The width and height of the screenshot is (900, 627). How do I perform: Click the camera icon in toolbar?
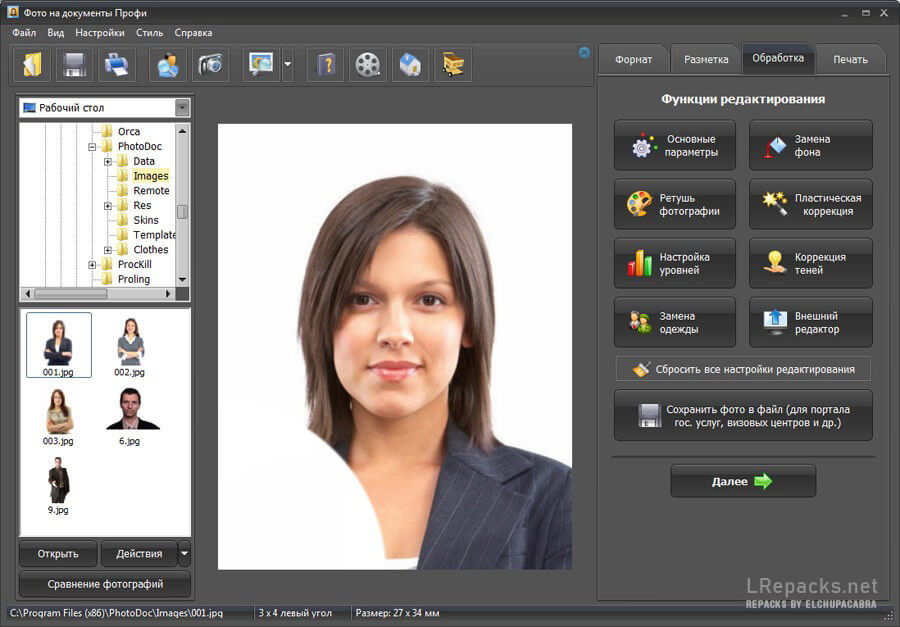pos(209,65)
